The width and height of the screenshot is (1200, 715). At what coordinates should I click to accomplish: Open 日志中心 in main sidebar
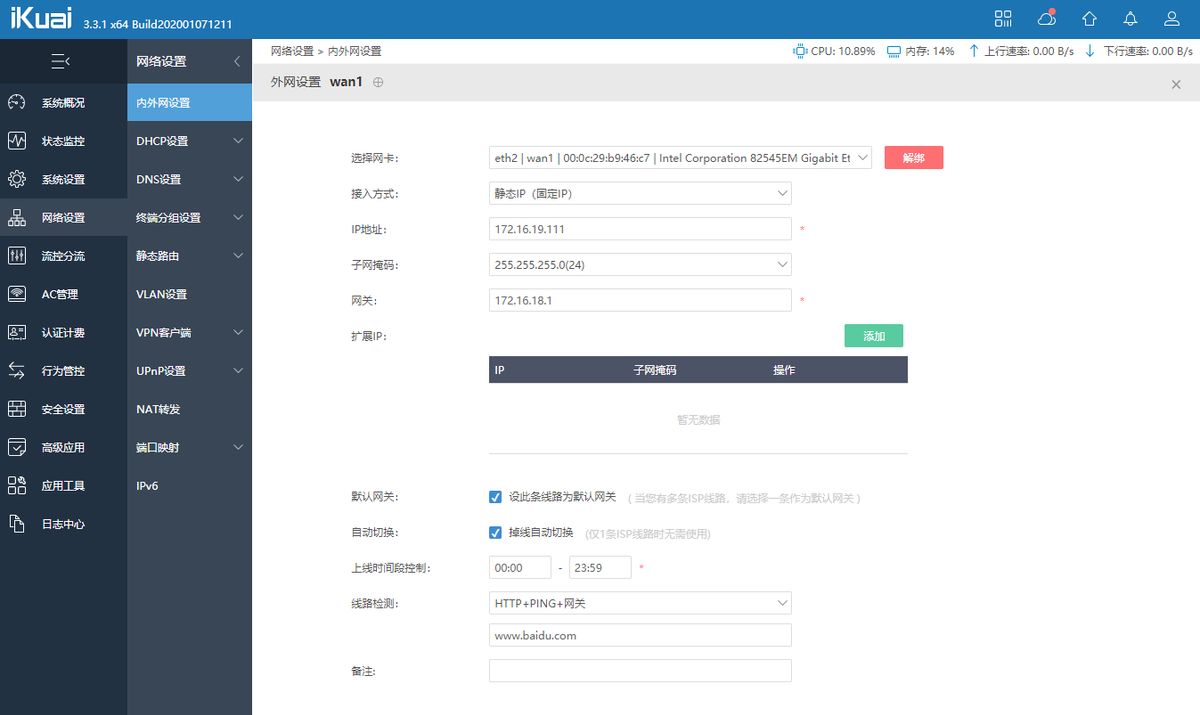tap(63, 524)
